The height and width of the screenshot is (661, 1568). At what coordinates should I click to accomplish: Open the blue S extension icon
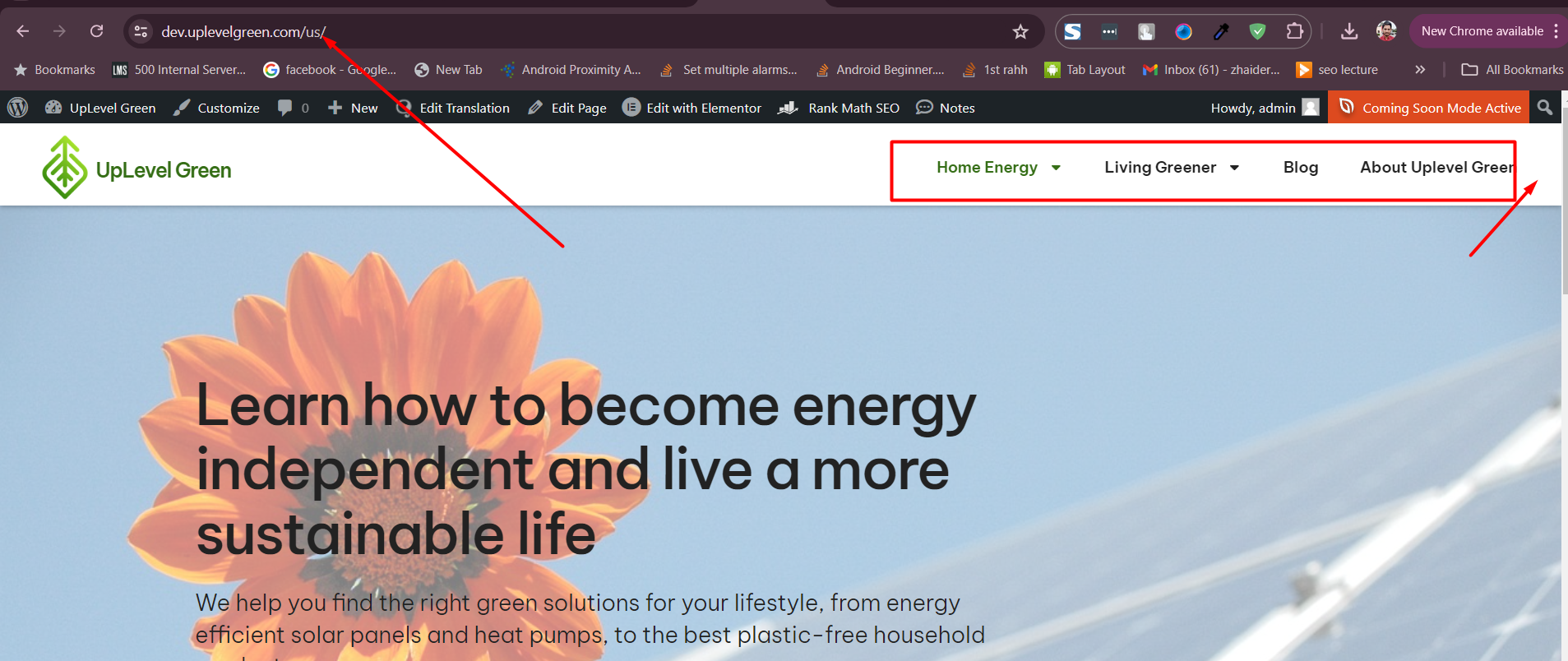point(1073,31)
